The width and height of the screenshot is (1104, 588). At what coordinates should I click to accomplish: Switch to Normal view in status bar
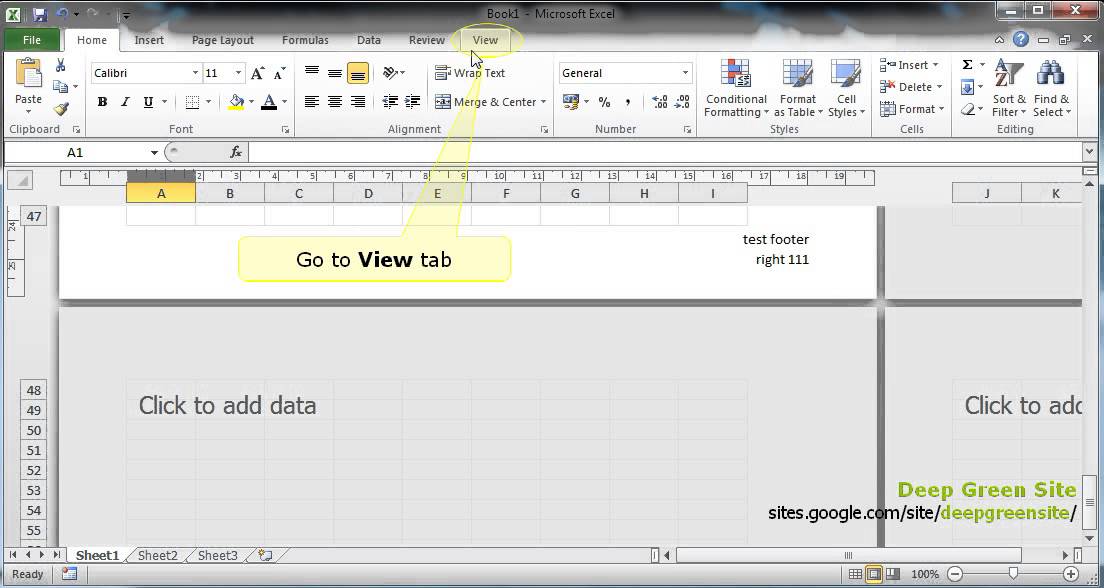(855, 574)
